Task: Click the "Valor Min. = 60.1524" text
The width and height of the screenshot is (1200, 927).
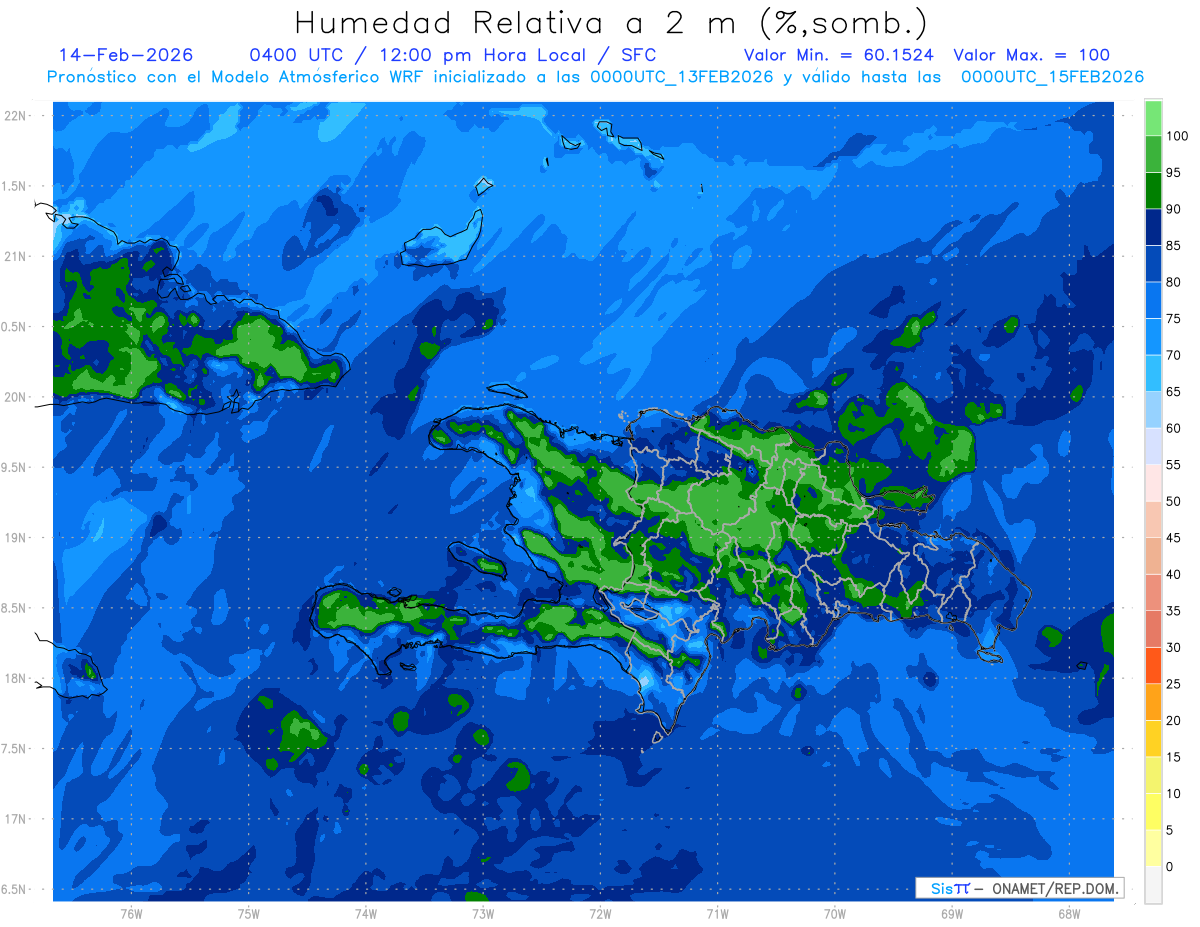Action: coord(838,55)
